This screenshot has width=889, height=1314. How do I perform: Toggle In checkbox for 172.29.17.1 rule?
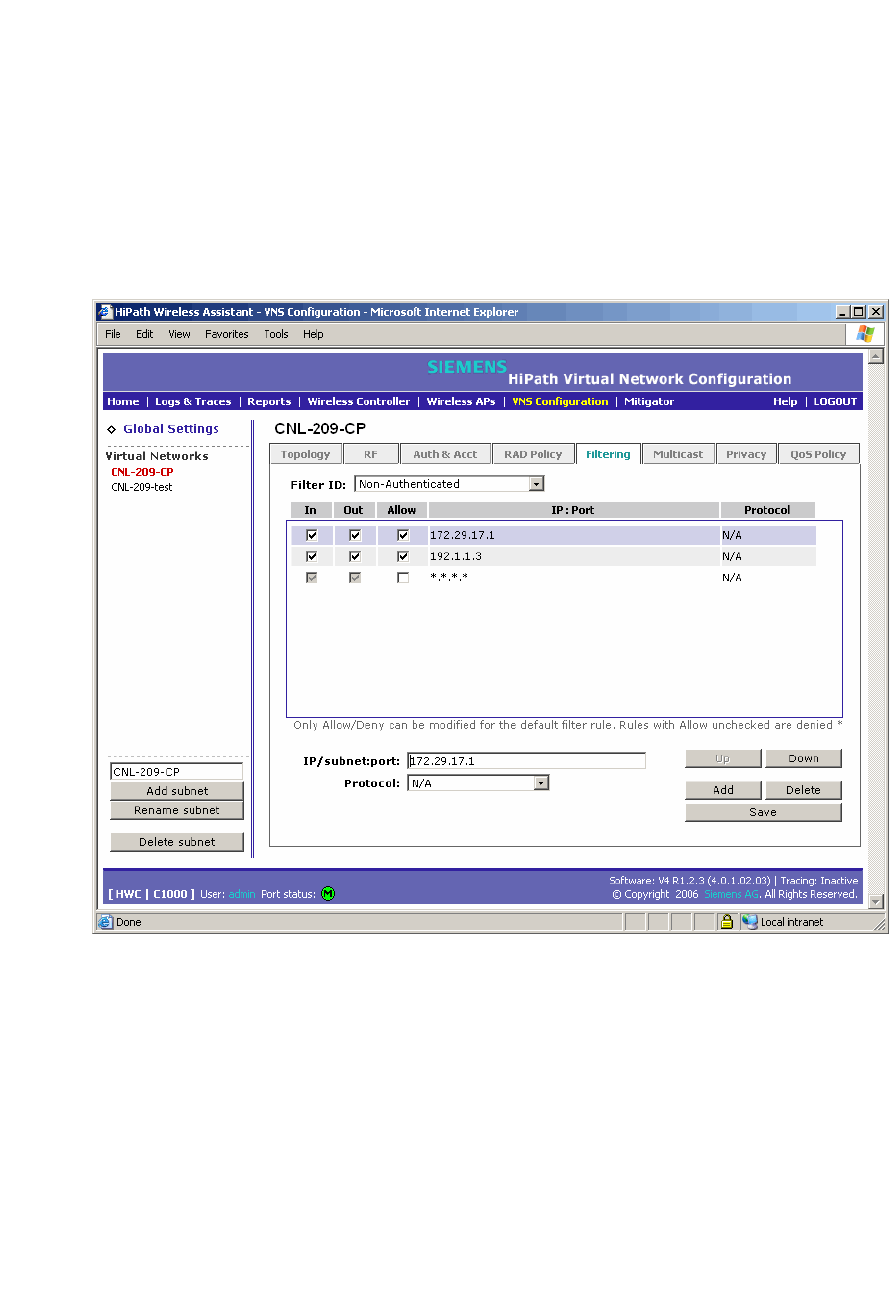(312, 535)
